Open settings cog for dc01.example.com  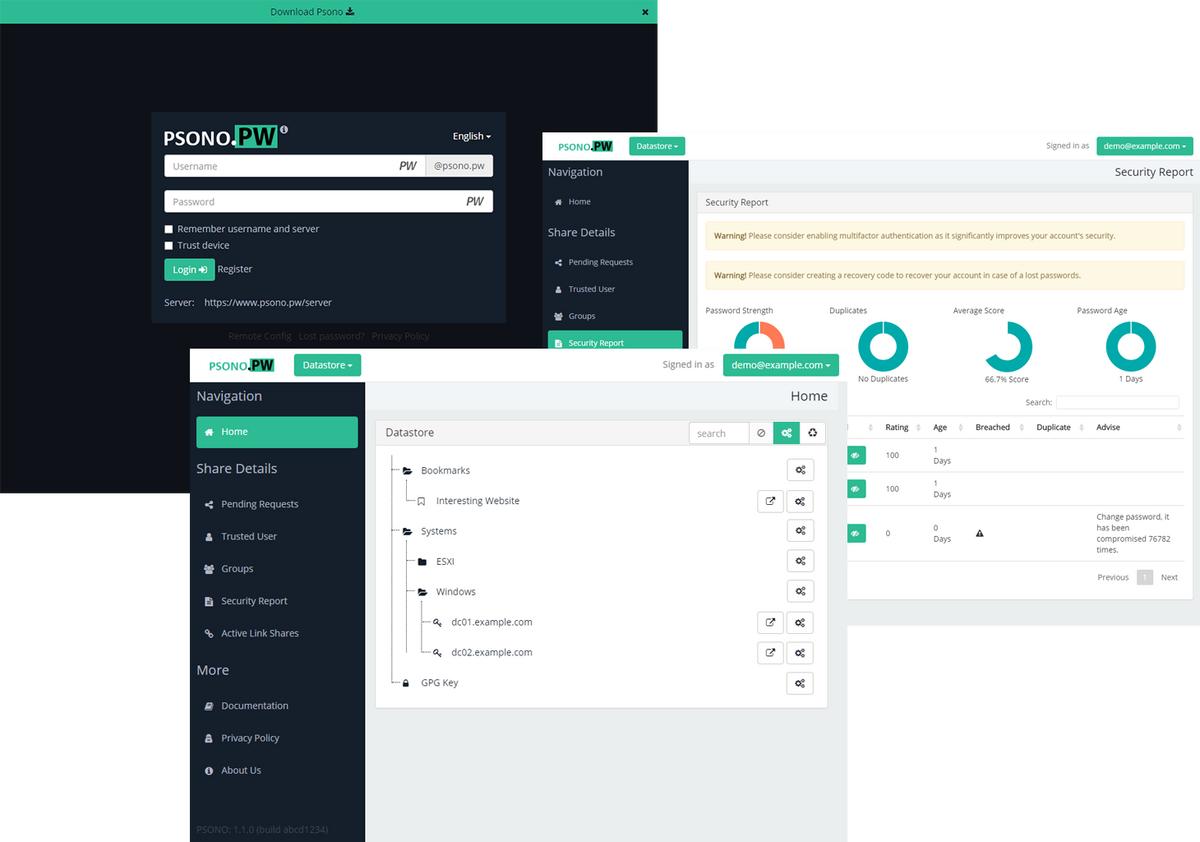click(x=800, y=622)
